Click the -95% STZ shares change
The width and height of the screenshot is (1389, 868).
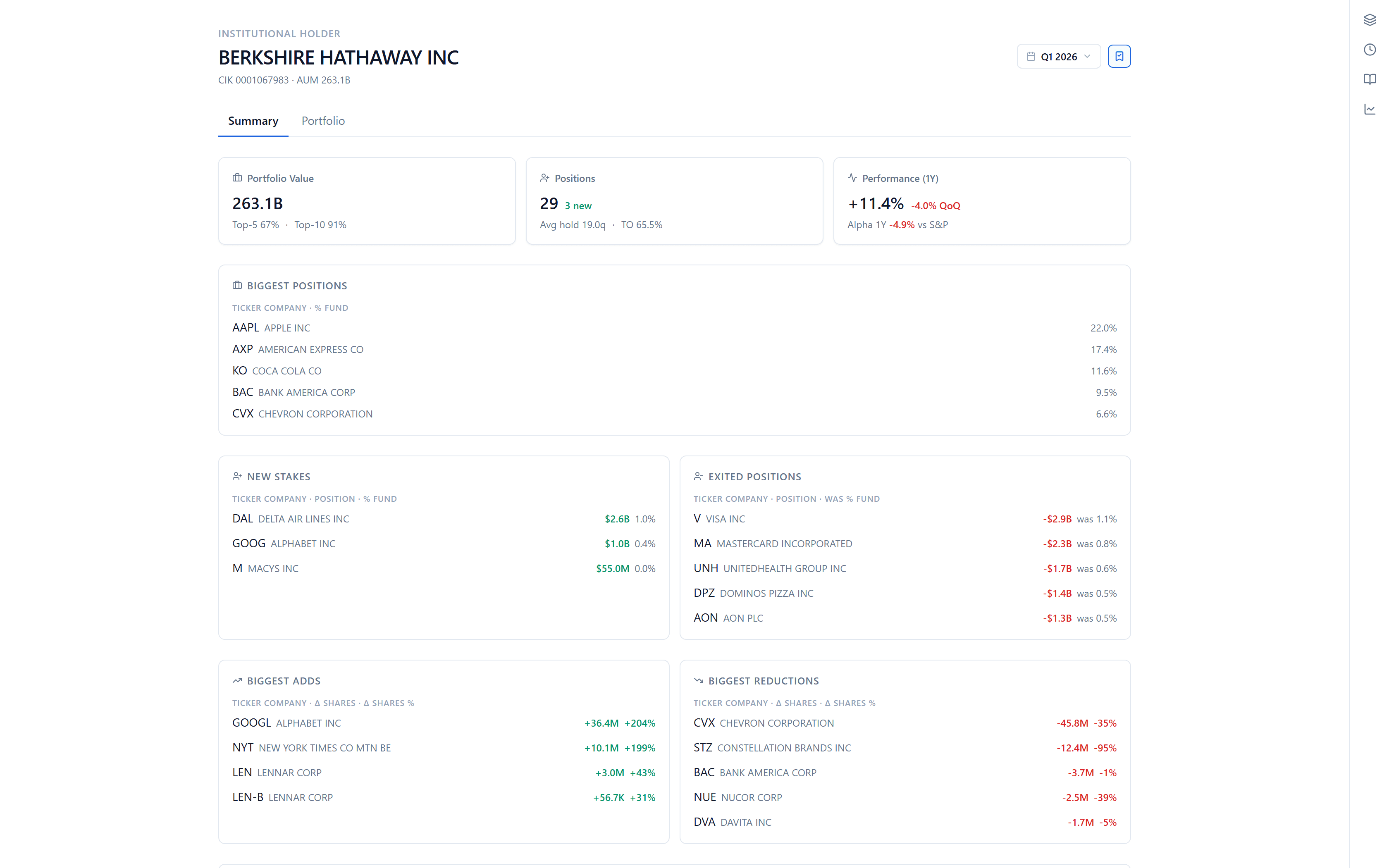coord(1105,748)
